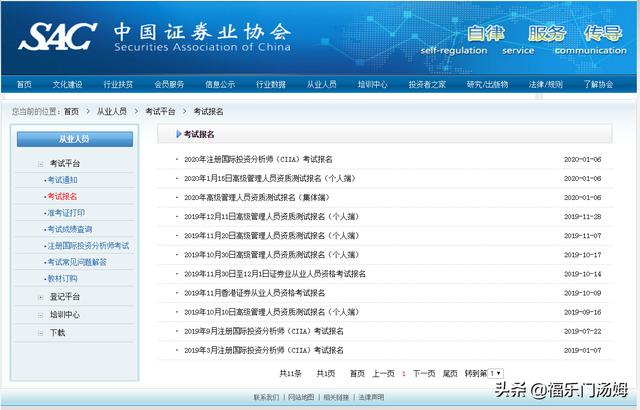This screenshot has height=410, width=640.
Task: Click the 2019-11-28 date text
Action: click(x=583, y=217)
